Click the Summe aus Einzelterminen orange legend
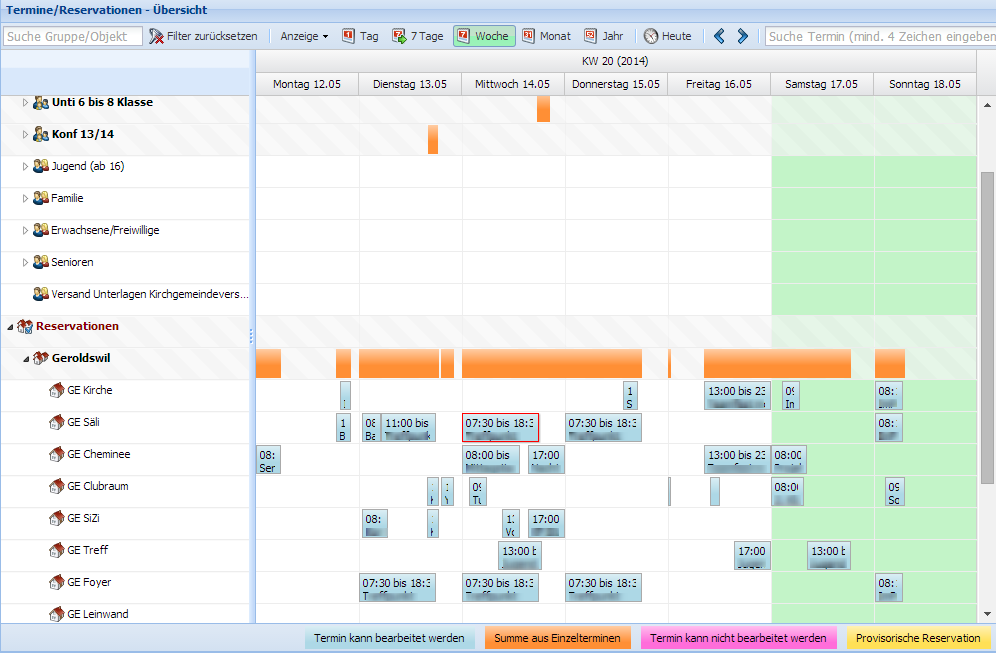Viewport: 996px width, 653px height. [x=558, y=638]
